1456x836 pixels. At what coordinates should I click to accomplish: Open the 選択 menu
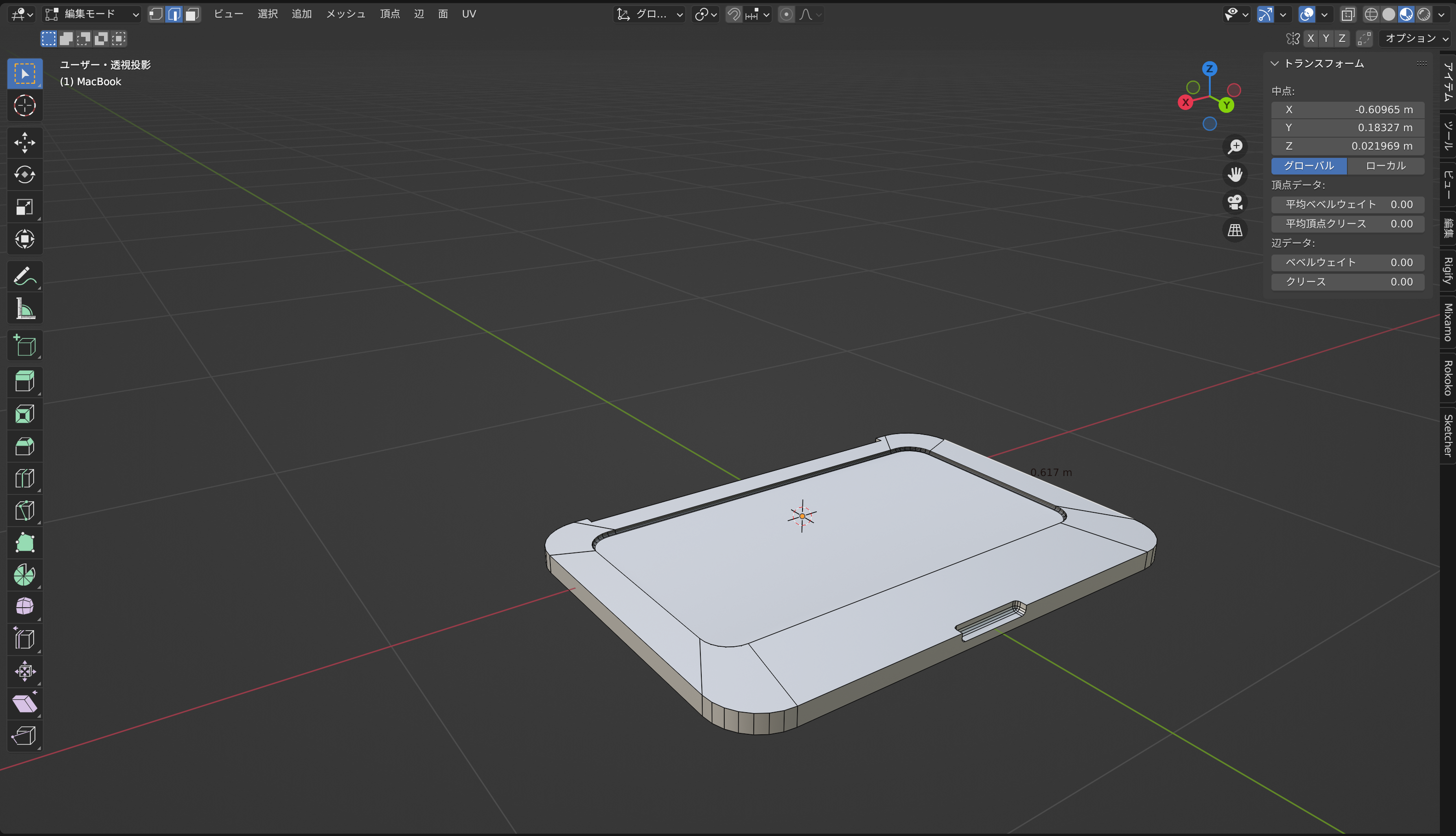267,14
